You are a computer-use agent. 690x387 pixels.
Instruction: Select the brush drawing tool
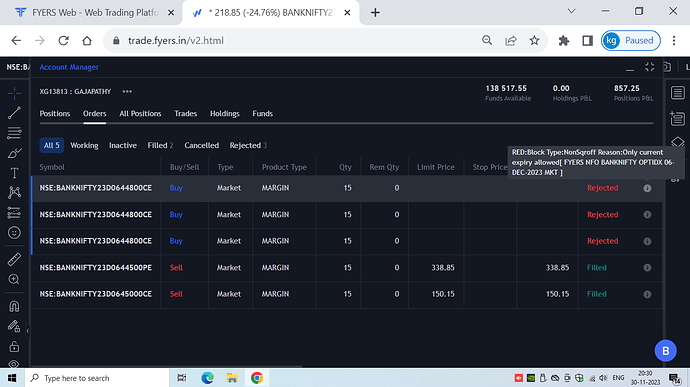coord(14,153)
